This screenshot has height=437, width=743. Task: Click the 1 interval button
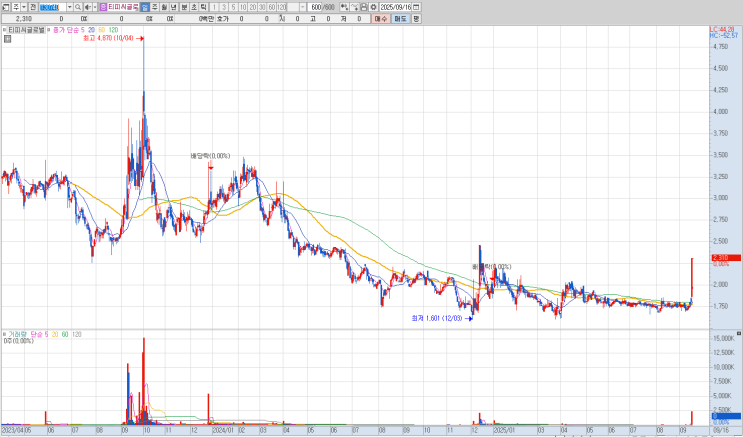[215, 7]
